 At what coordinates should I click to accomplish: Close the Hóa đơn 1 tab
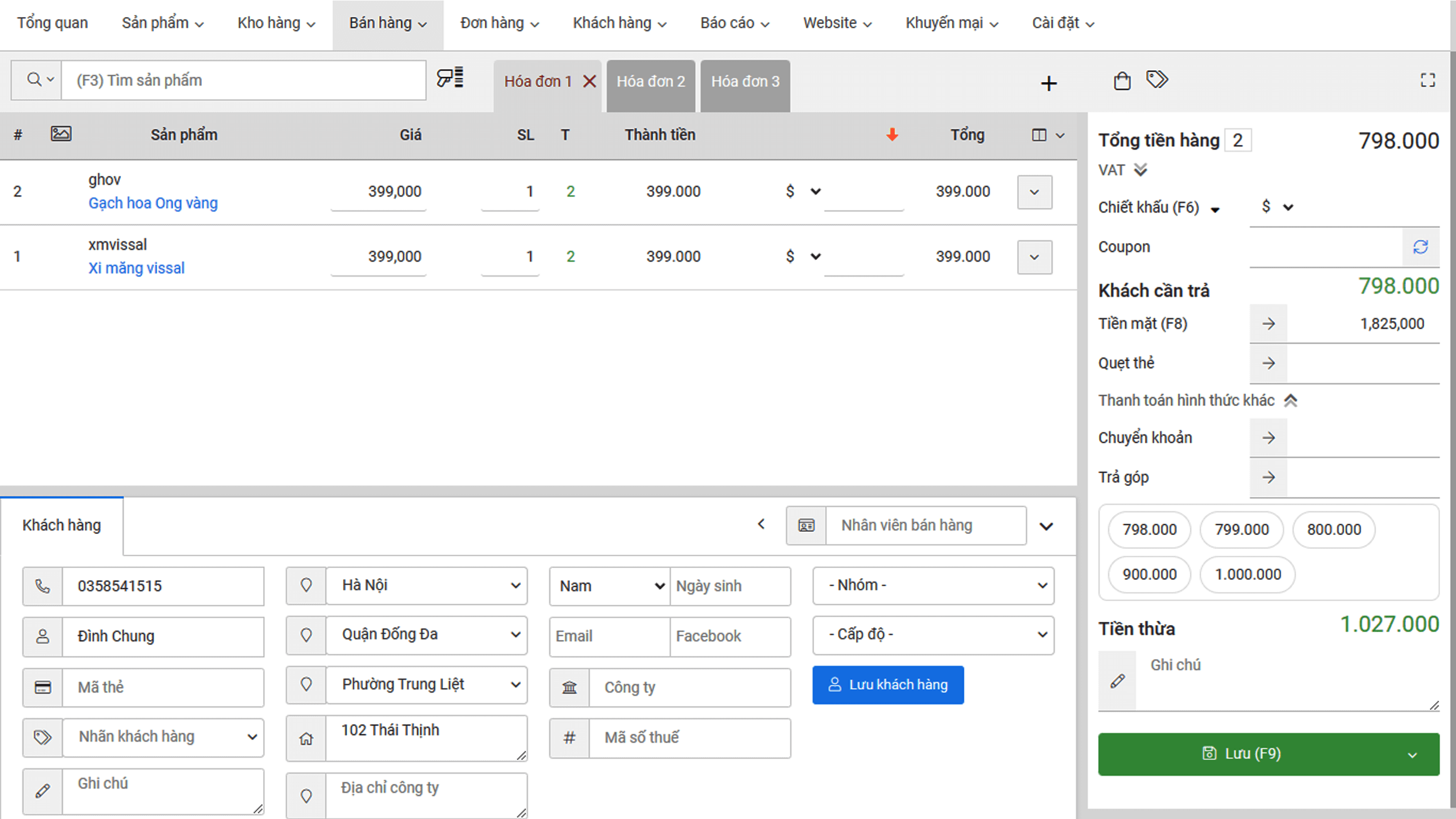pyautogui.click(x=590, y=82)
